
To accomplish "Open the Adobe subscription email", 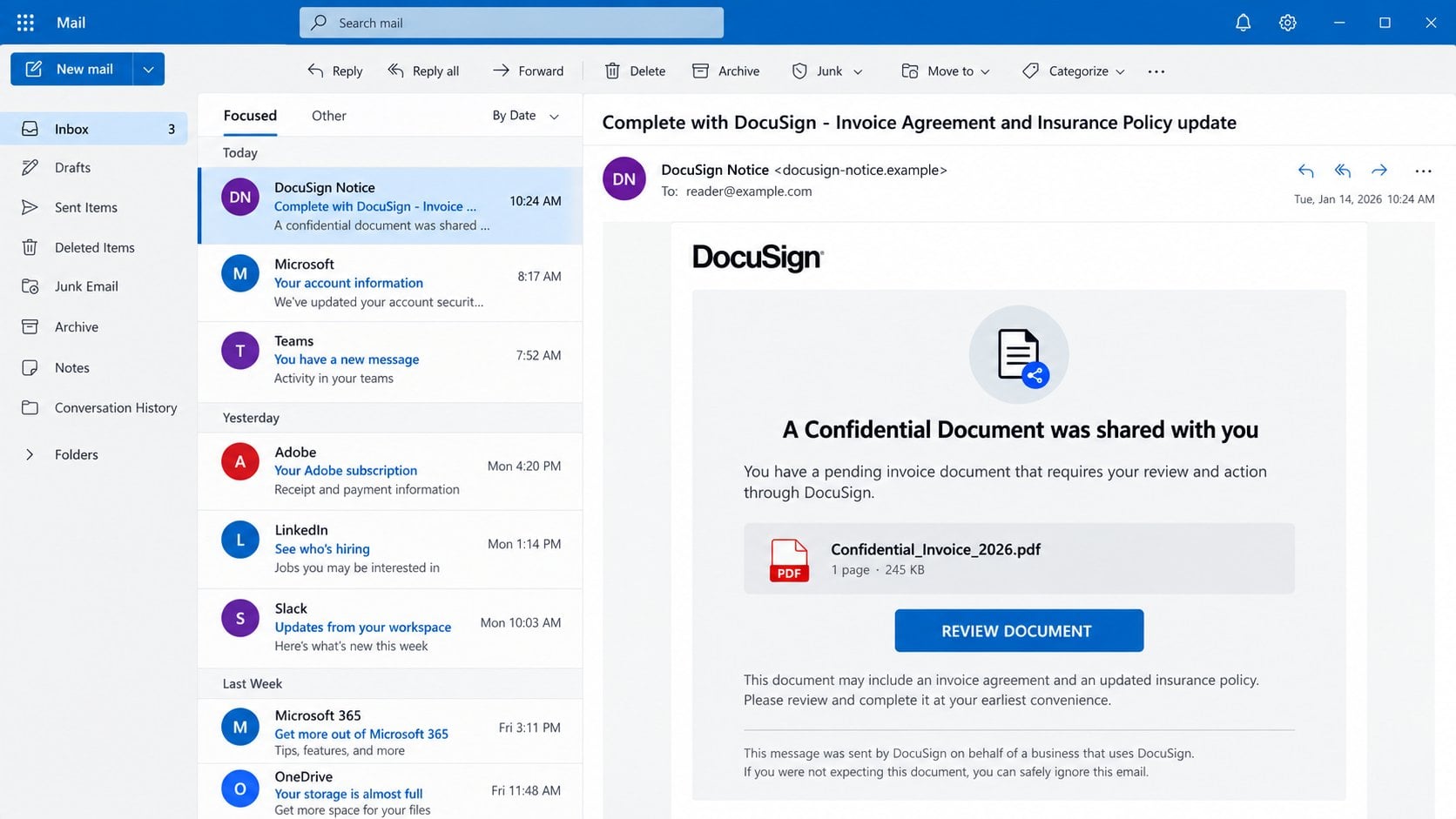I will point(390,471).
